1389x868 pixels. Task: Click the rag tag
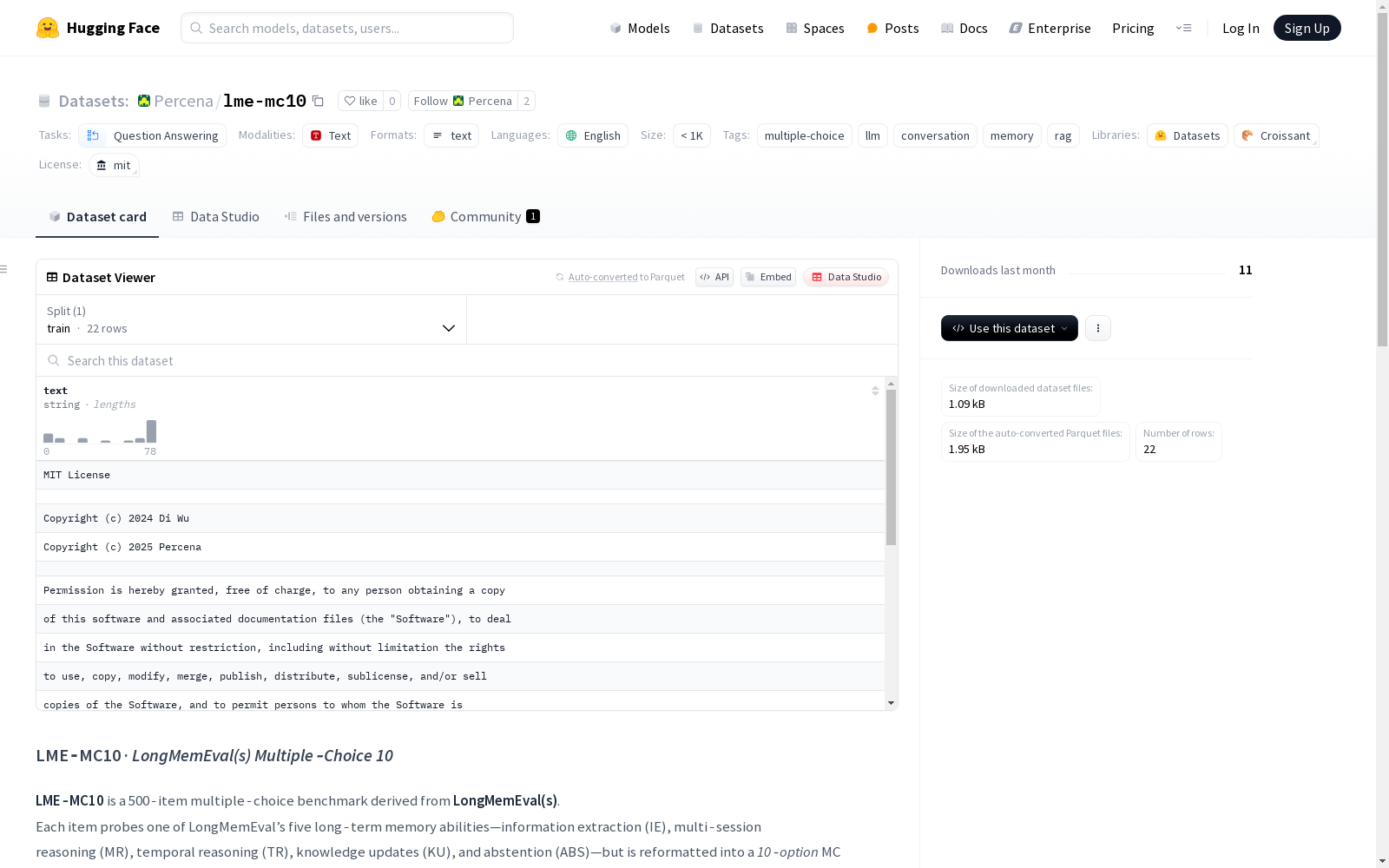pos(1063,135)
